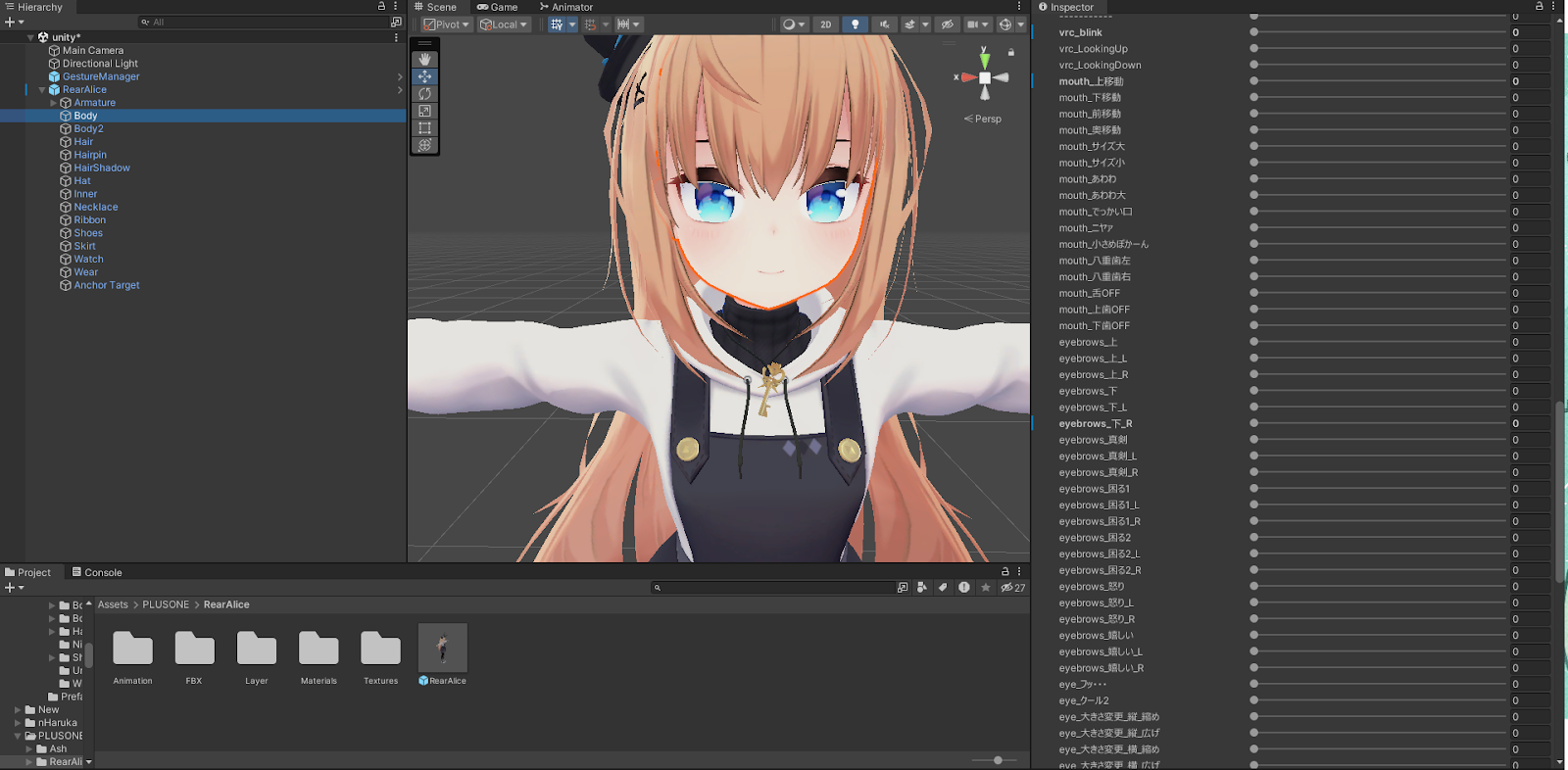Adjust the Project icon size slider
This screenshot has height=770, width=1568.
click(997, 760)
